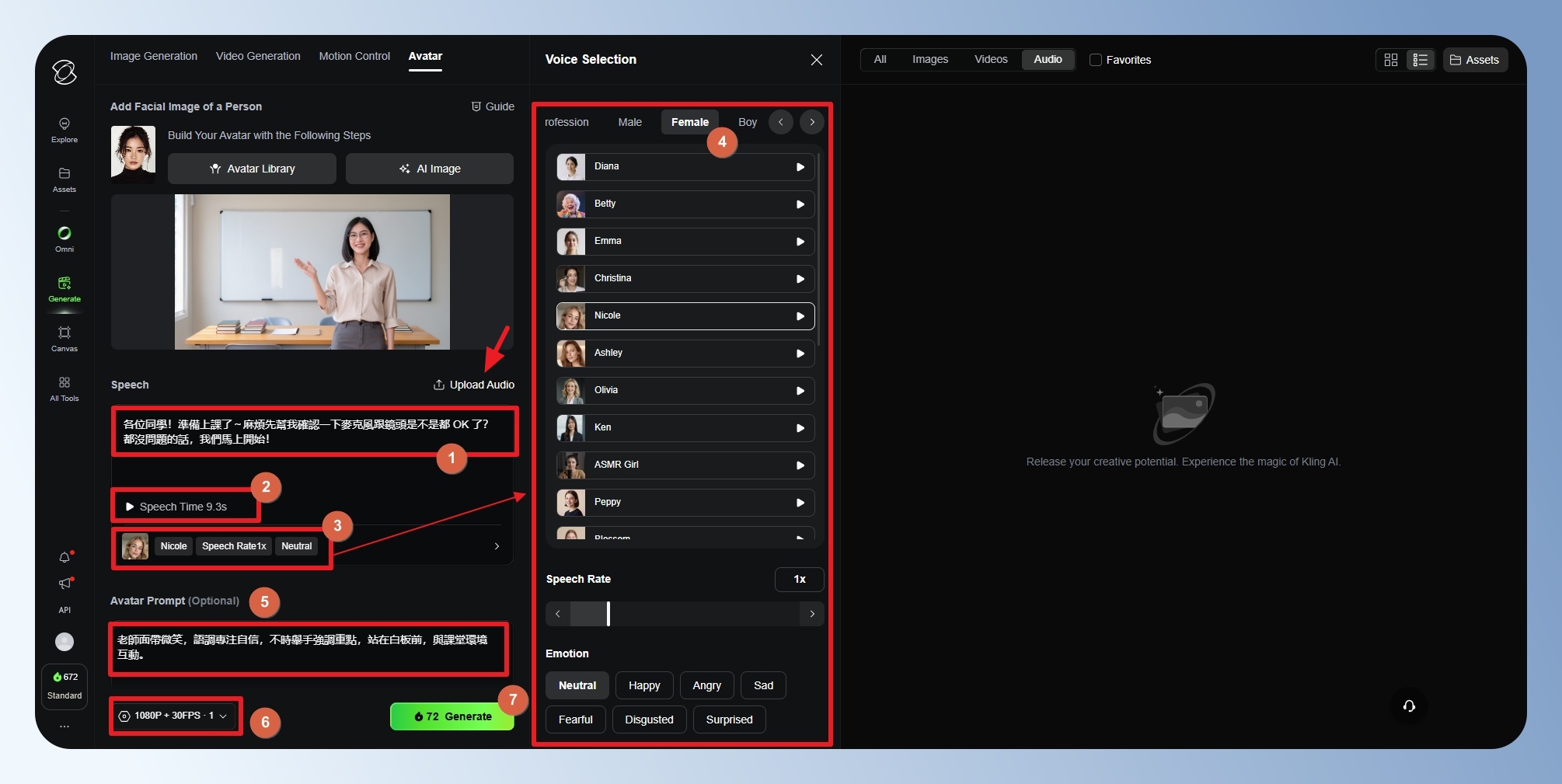Viewport: 1562px width, 784px height.
Task: Select the Happy emotion option
Action: click(x=643, y=685)
